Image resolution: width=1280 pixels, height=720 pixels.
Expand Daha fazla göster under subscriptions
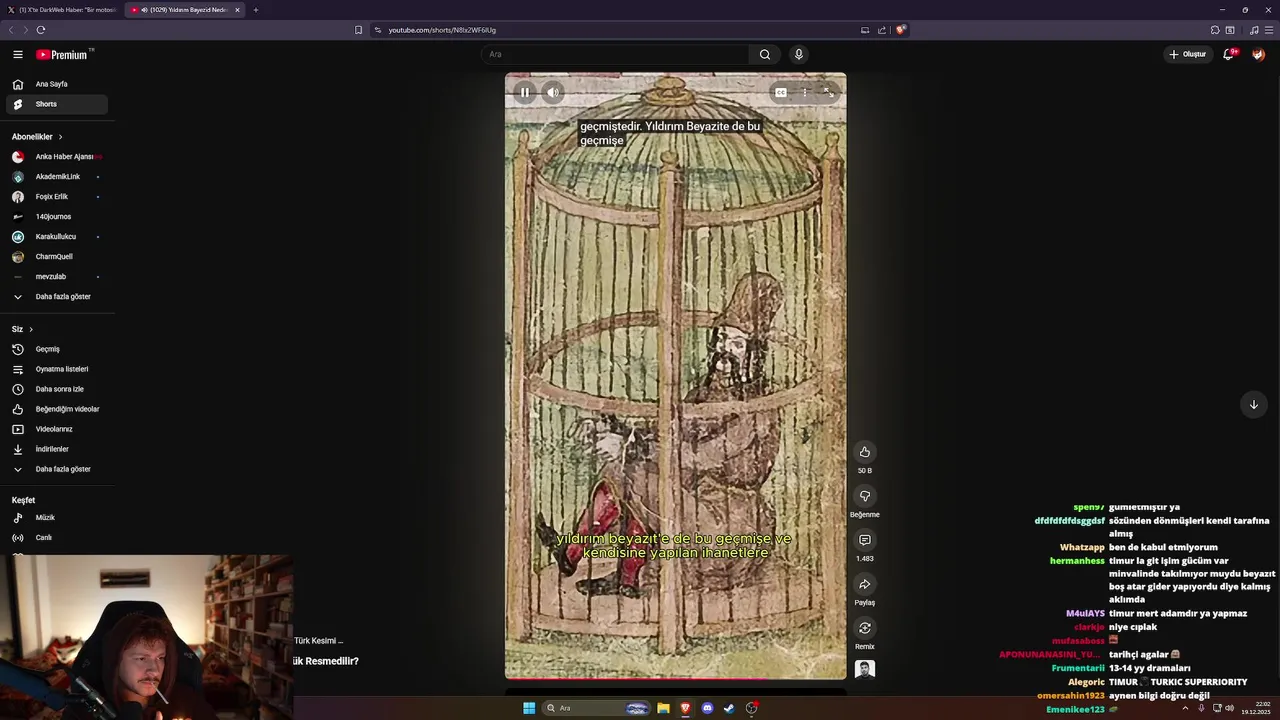pos(57,297)
